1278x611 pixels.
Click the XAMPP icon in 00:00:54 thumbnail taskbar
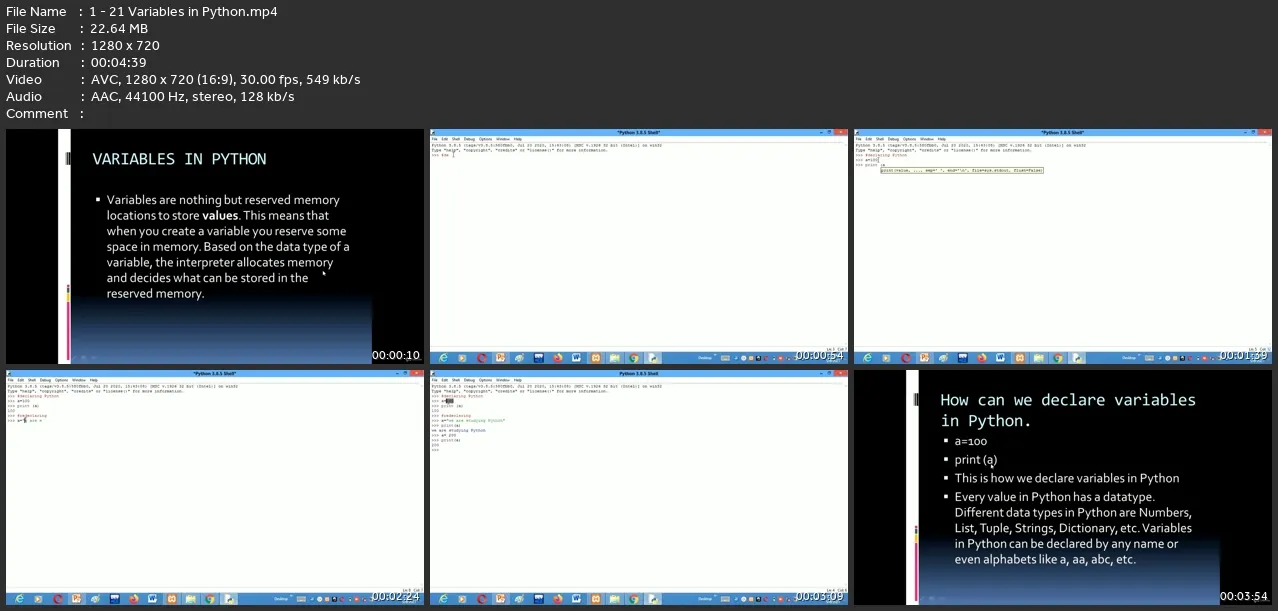click(x=596, y=358)
